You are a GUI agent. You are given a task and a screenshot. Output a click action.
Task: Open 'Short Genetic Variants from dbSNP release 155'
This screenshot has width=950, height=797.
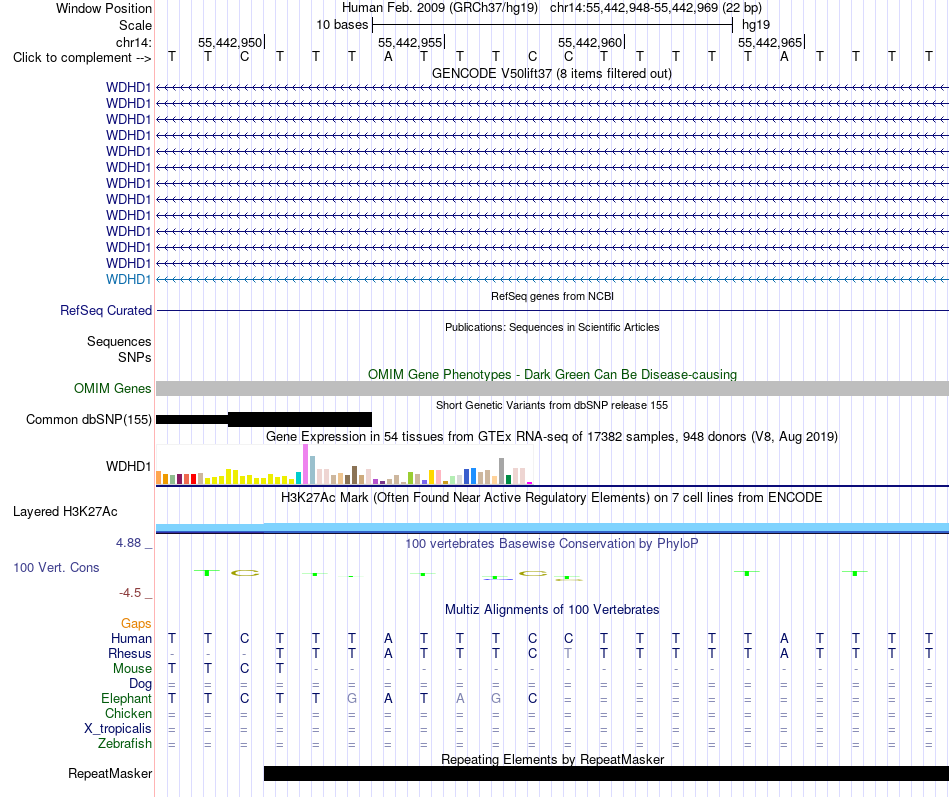tap(552, 405)
